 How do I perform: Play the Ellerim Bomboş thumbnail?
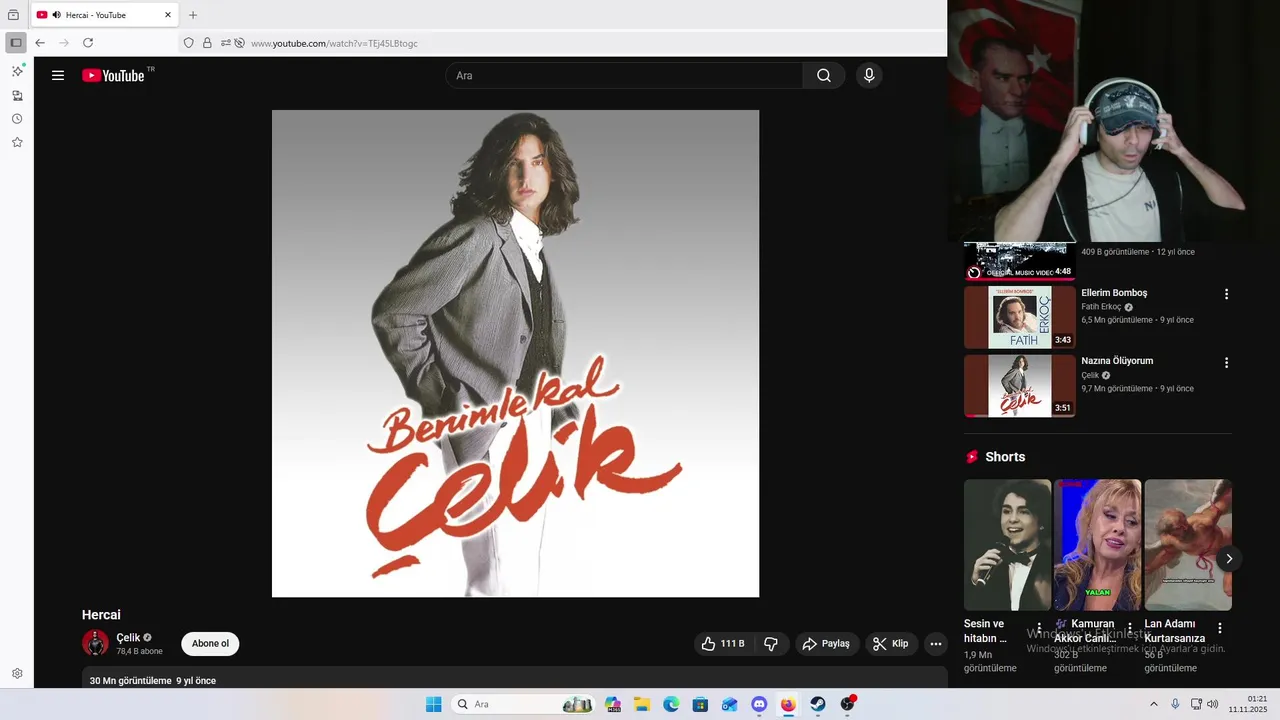coord(1020,317)
